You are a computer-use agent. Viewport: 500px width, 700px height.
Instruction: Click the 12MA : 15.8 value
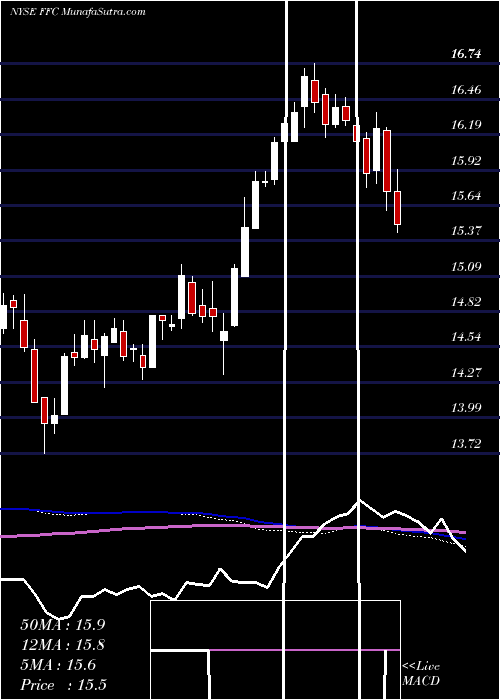[x=63, y=645]
